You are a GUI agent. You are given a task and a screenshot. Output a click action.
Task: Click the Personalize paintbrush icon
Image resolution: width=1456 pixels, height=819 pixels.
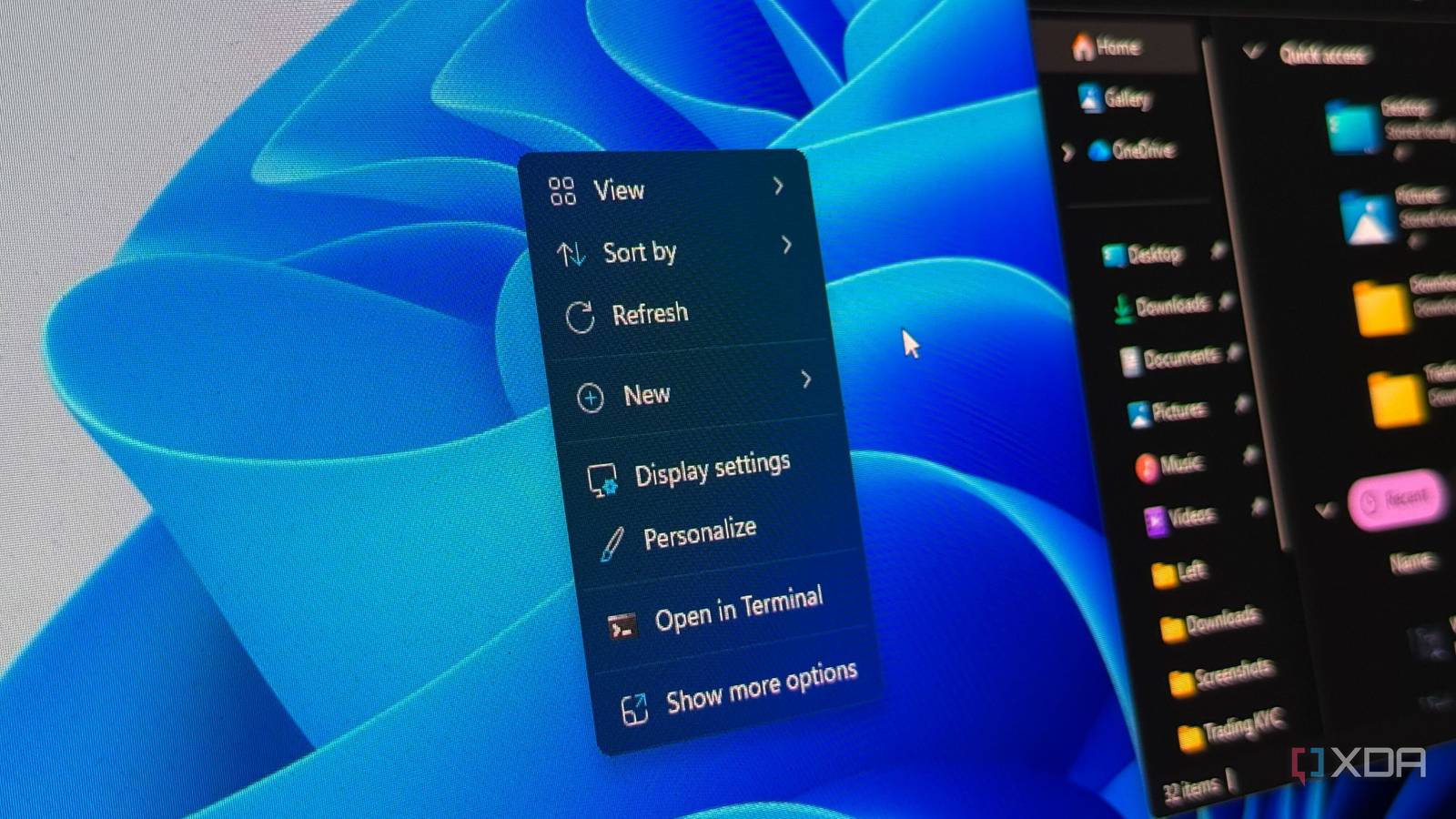612,544
